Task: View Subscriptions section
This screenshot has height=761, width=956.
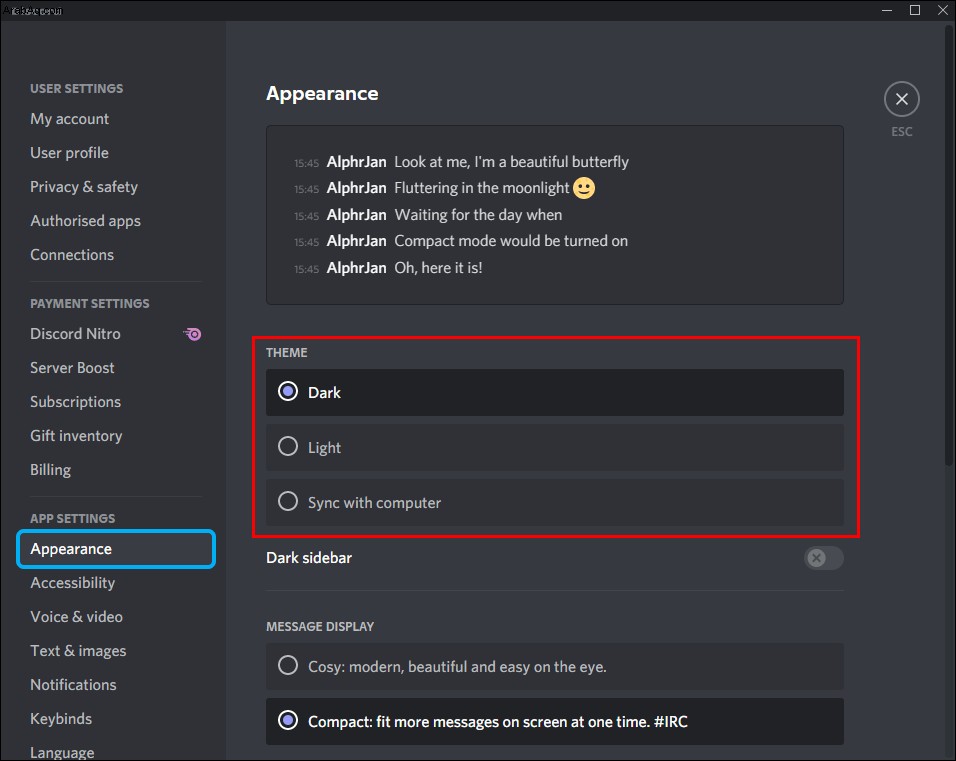Action: [76, 402]
